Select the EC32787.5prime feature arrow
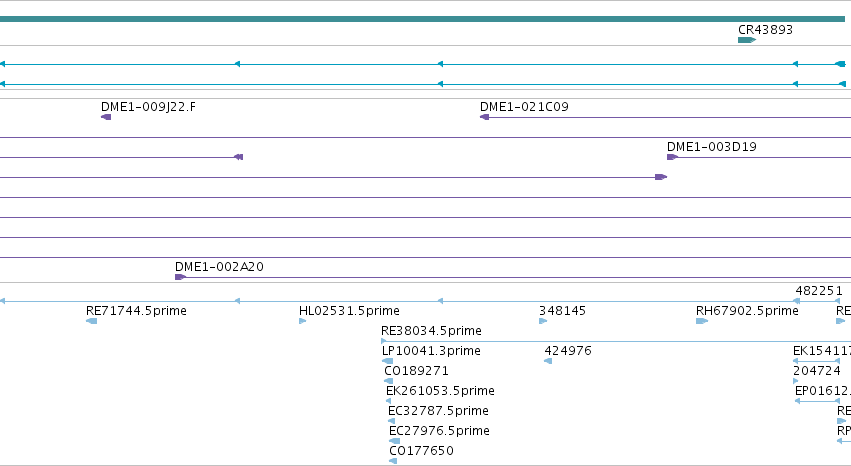851x466 pixels. point(391,421)
